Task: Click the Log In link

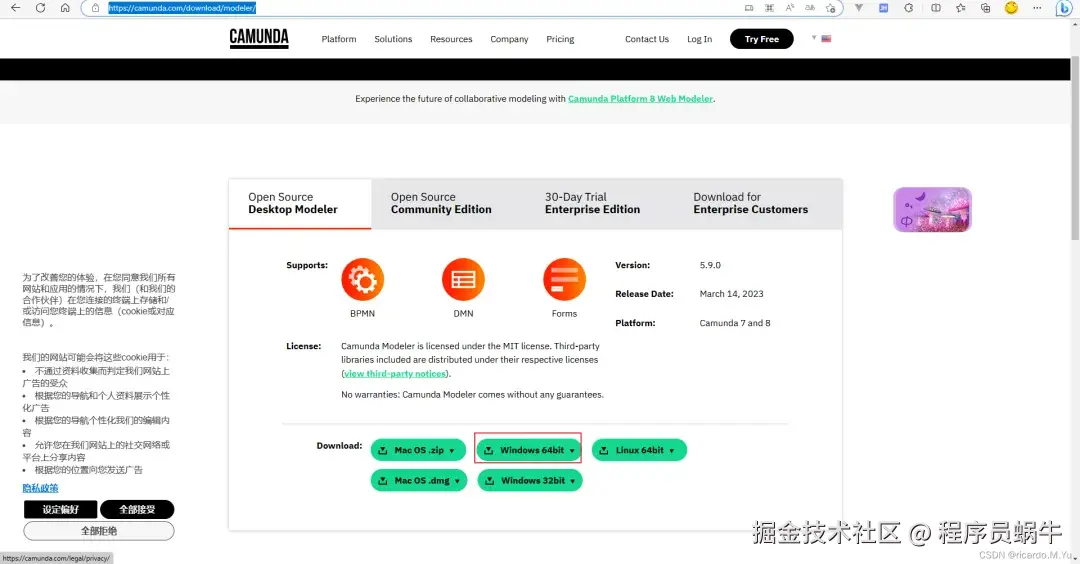Action: [699, 39]
